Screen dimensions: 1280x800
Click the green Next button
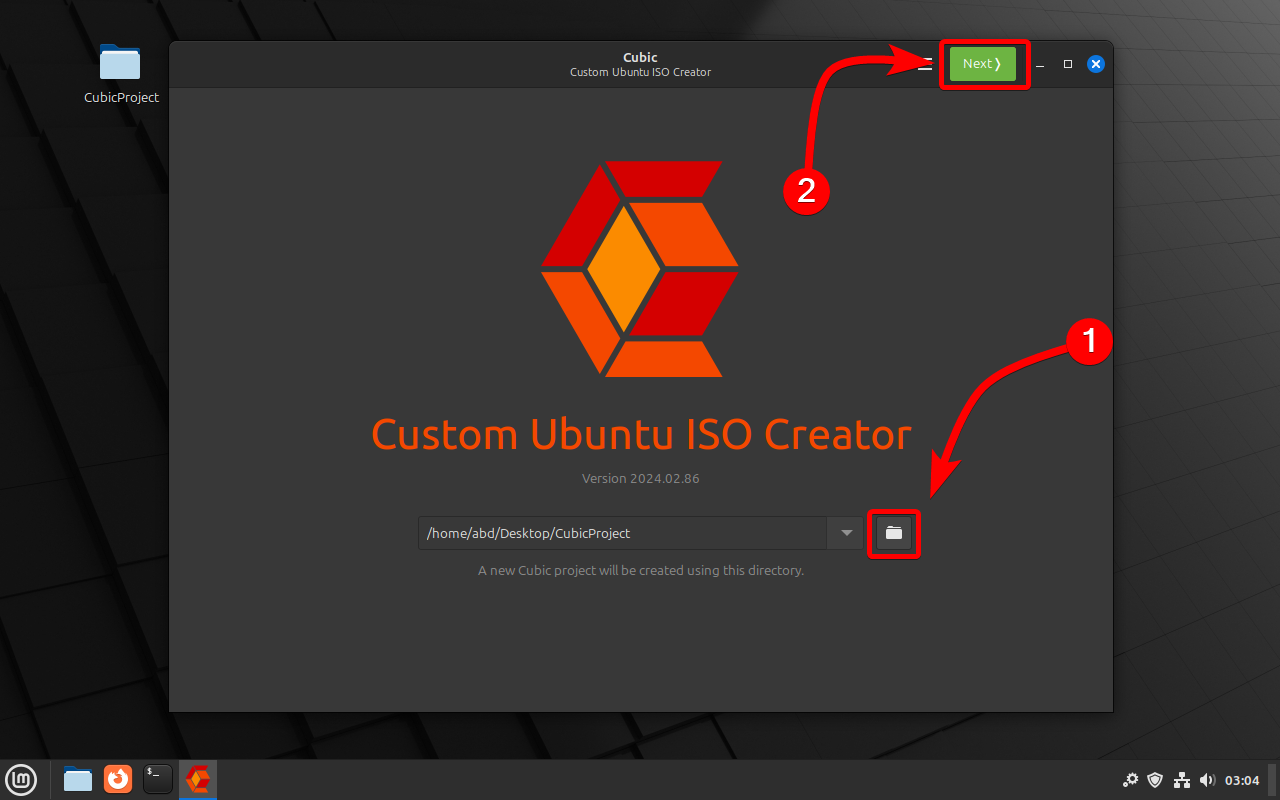[x=983, y=64]
